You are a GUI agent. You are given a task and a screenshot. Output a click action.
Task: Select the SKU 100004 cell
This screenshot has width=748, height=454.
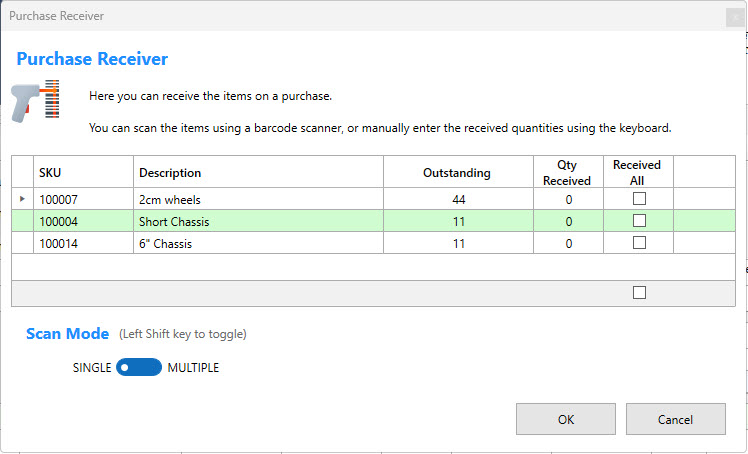83,222
